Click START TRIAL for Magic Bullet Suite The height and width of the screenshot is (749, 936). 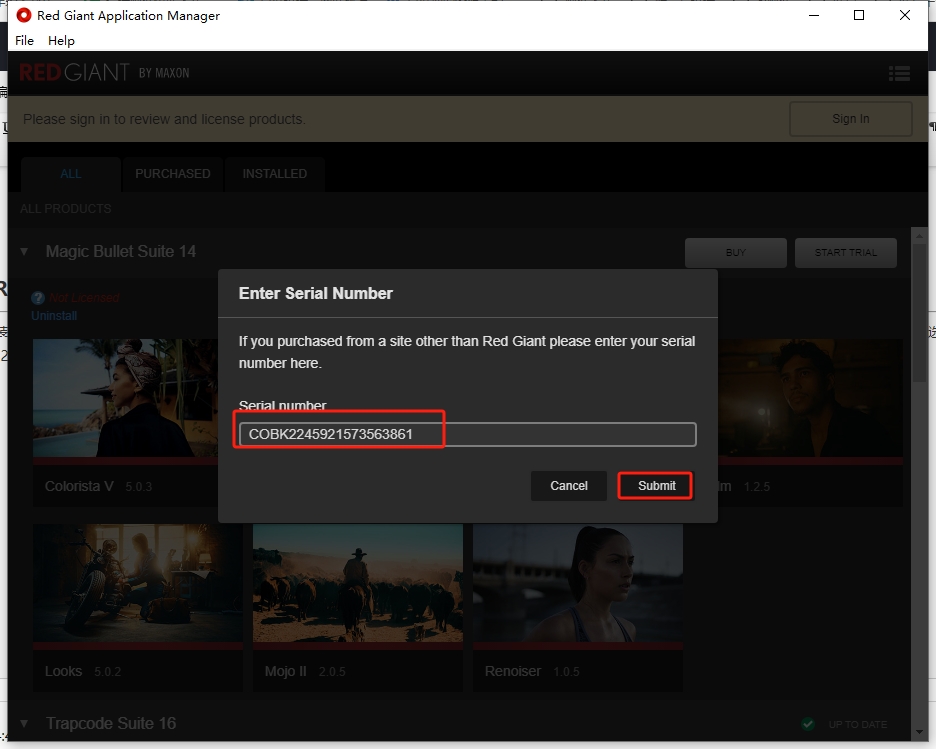coord(845,252)
